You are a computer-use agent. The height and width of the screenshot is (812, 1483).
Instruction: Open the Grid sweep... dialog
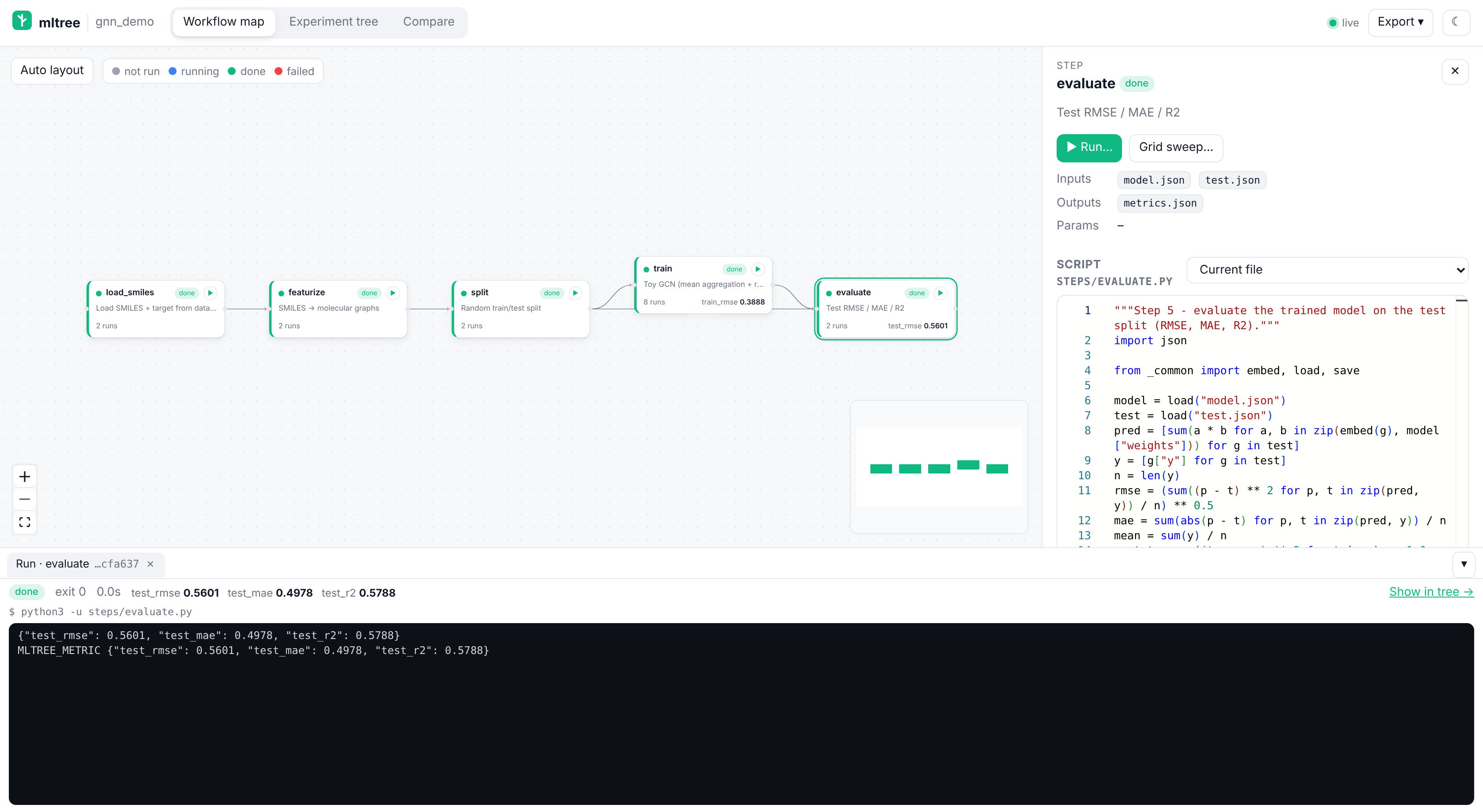(x=1175, y=147)
